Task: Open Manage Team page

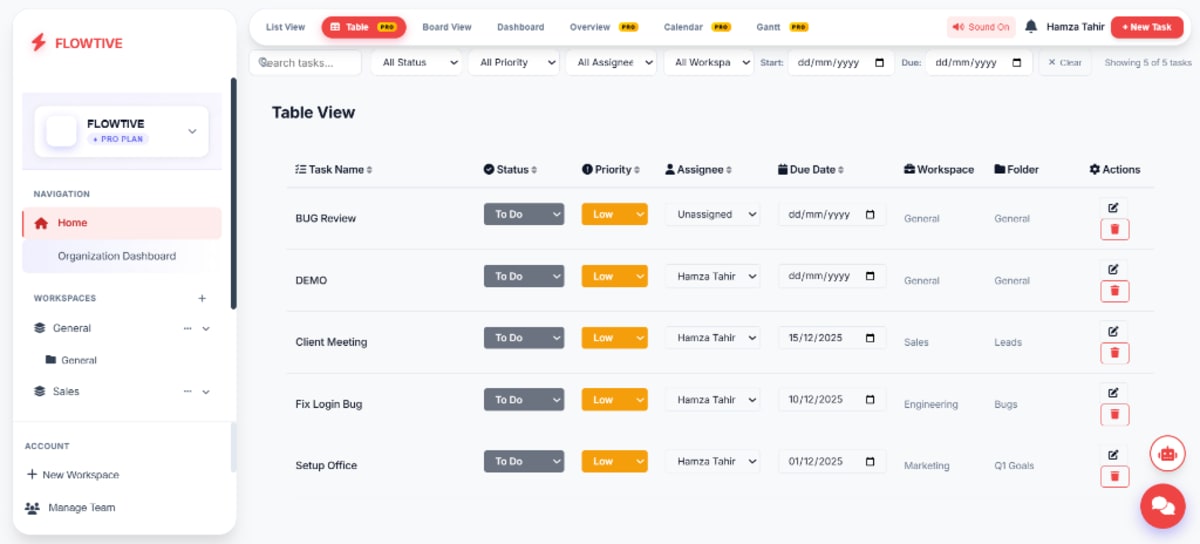Action: tap(70, 508)
